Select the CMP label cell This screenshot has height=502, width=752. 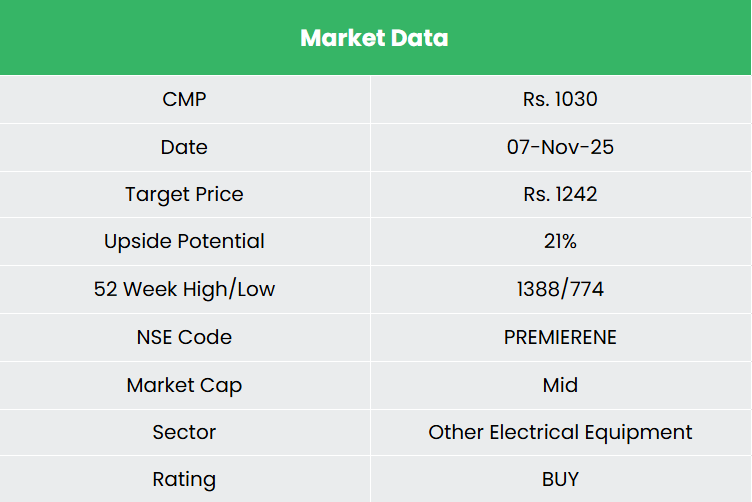tap(184, 99)
